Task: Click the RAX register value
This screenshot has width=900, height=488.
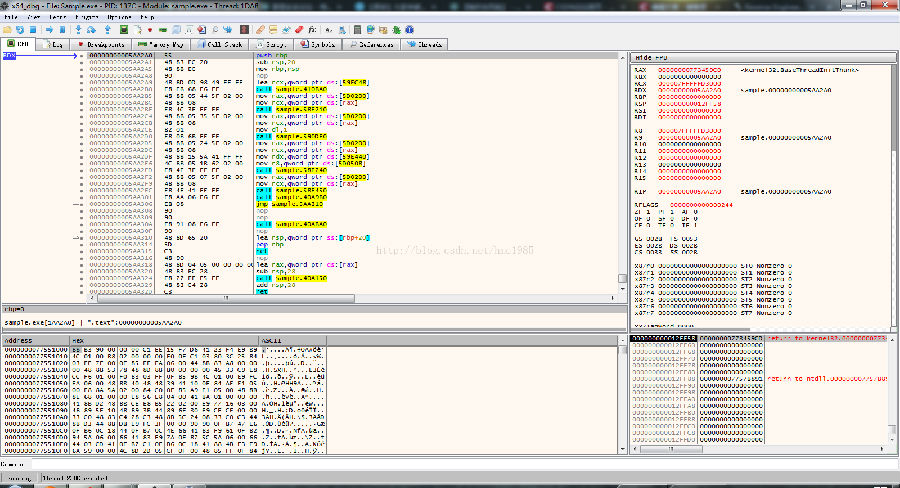Action: click(689, 70)
